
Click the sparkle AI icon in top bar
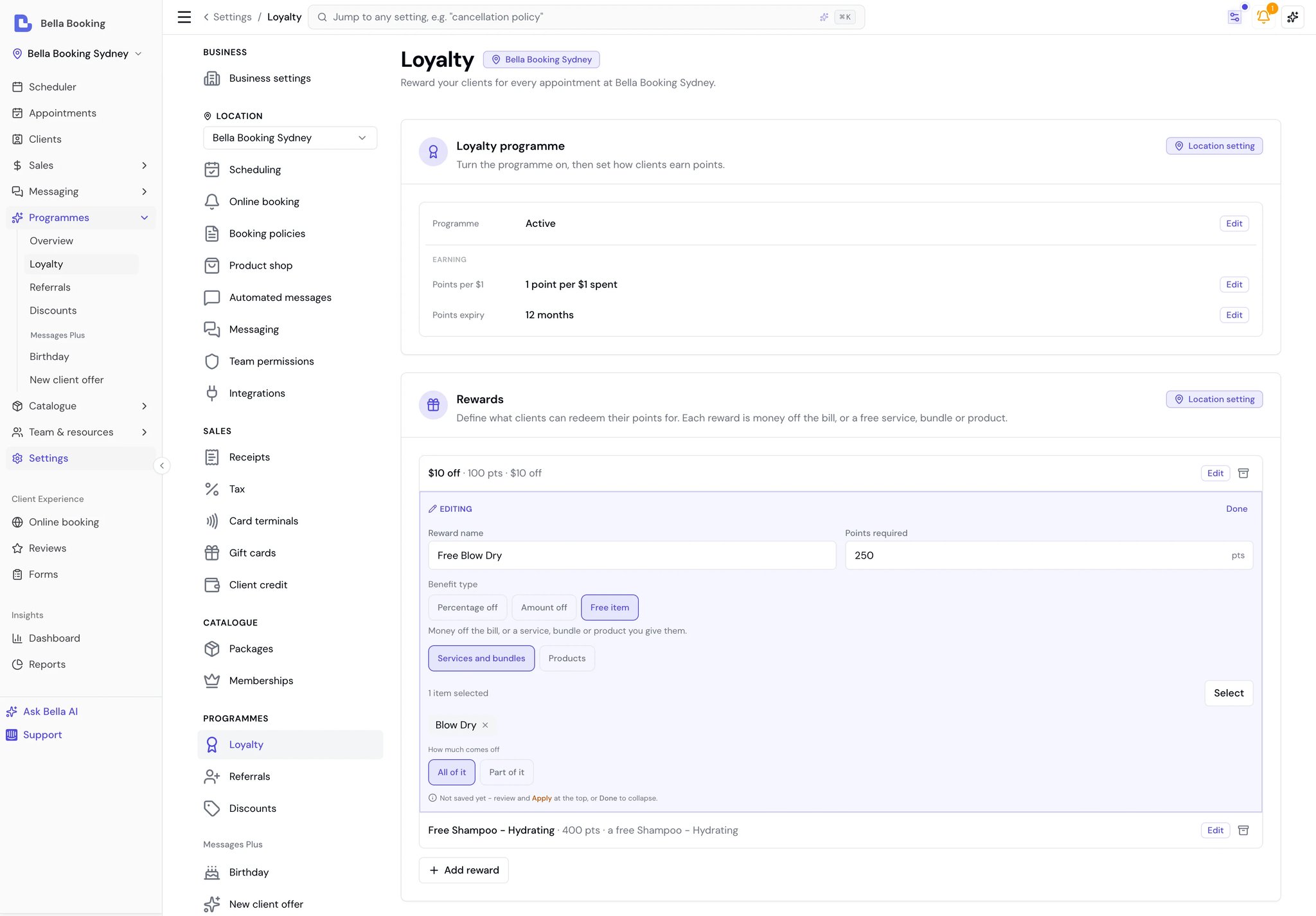click(x=1293, y=17)
